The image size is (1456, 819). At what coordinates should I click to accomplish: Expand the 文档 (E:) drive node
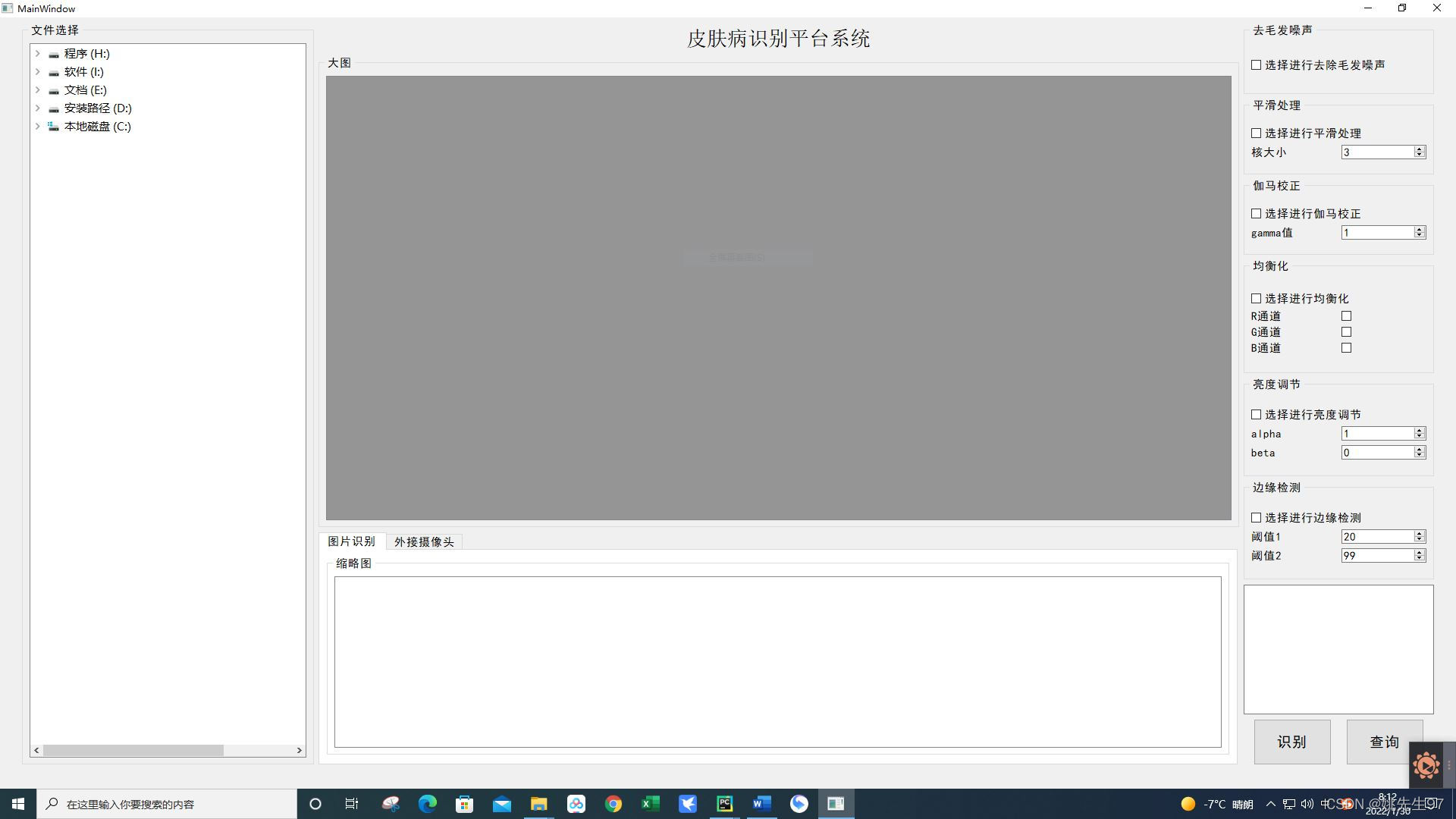coord(37,90)
